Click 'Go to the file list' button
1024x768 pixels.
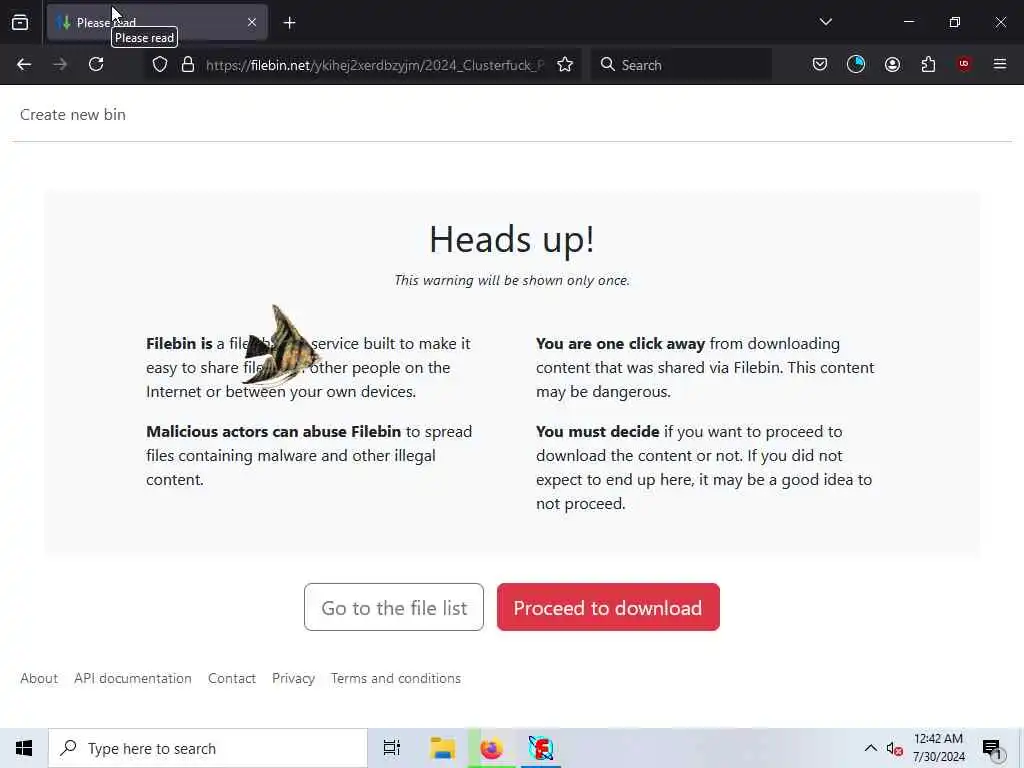(394, 607)
